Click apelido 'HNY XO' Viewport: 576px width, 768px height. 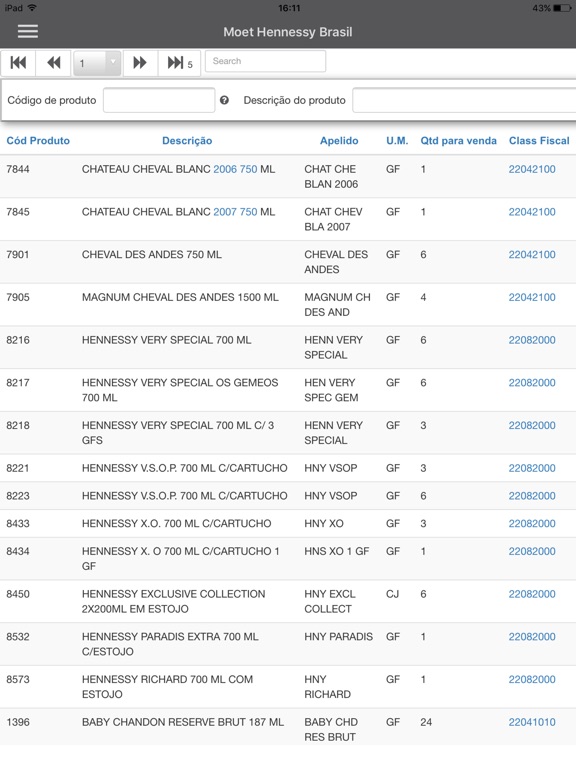[324, 523]
